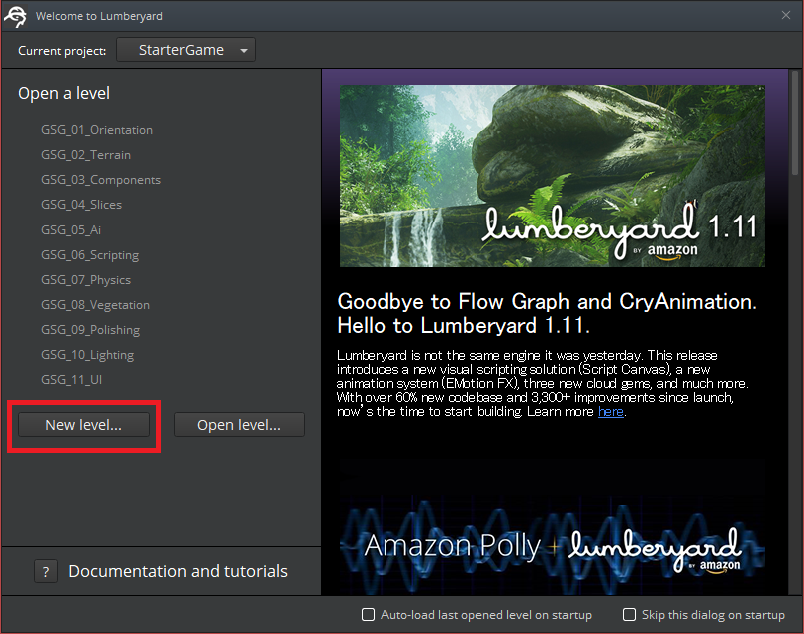Open level GSG_02_Terrain
The width and height of the screenshot is (804, 634).
(86, 155)
